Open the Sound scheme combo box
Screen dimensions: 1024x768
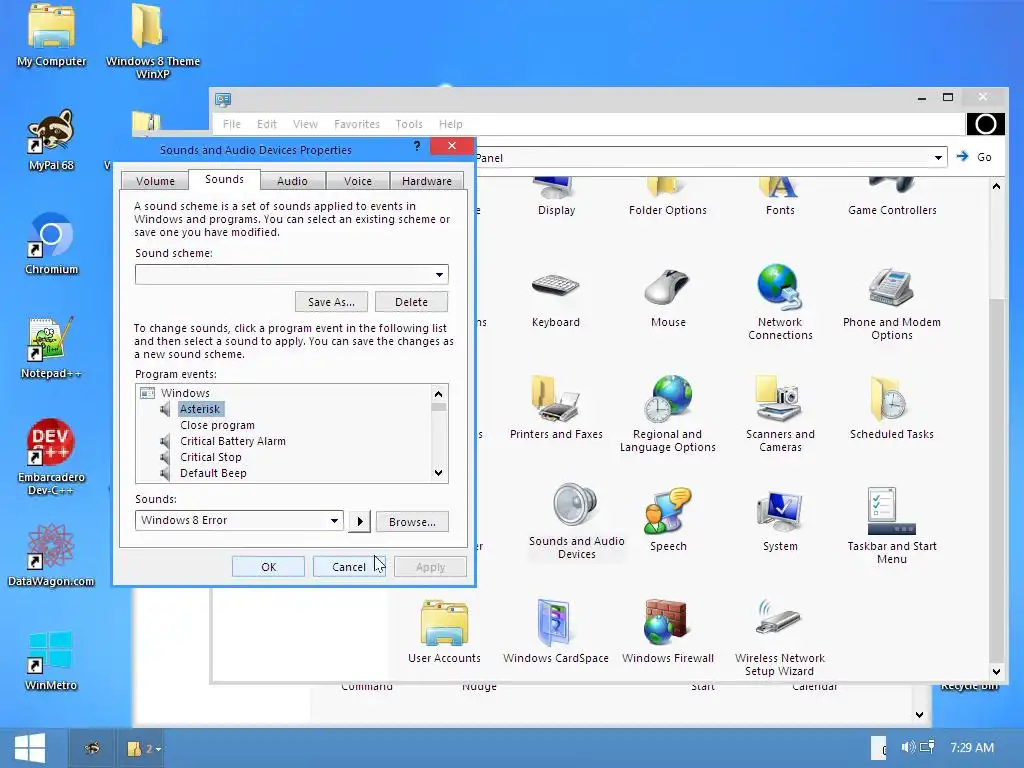(x=291, y=274)
